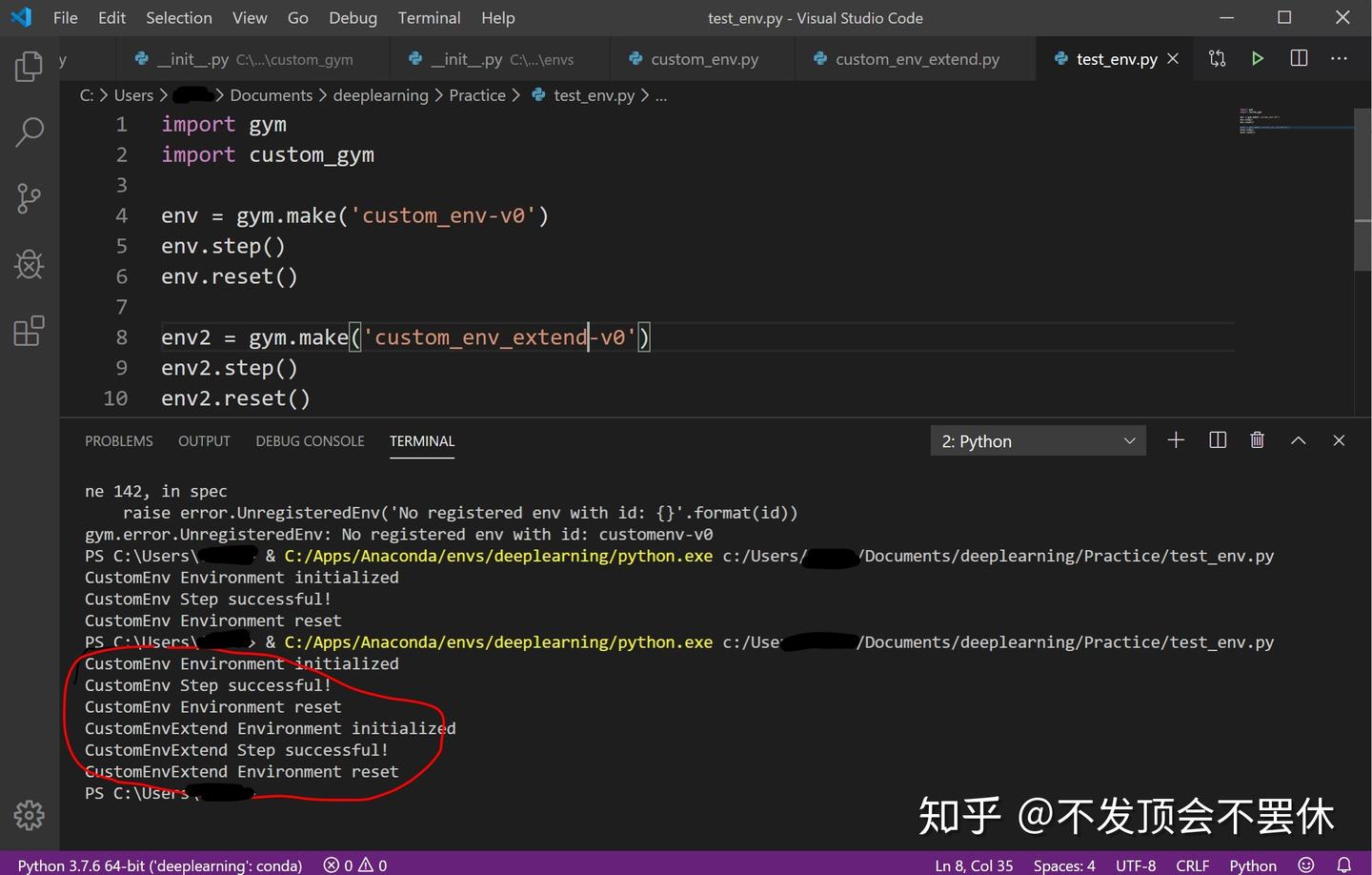
Task: Split the editor
Action: pyautogui.click(x=1298, y=58)
